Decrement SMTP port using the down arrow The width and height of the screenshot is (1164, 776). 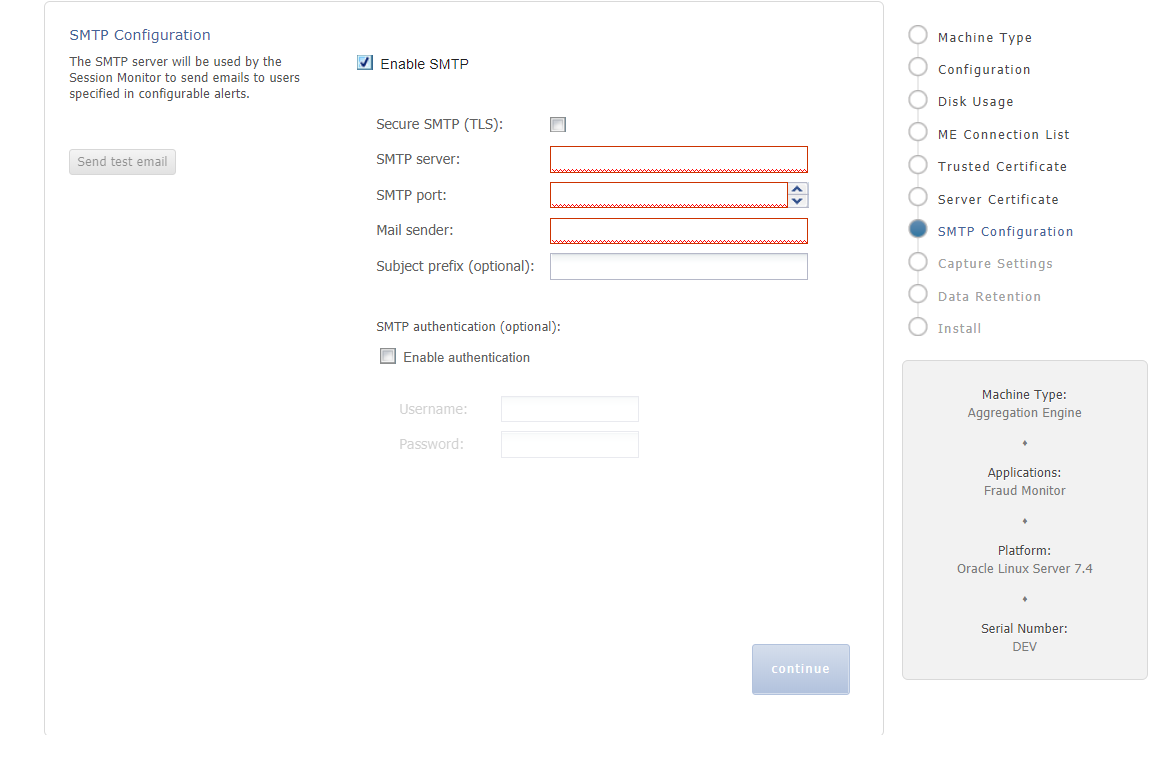click(797, 201)
